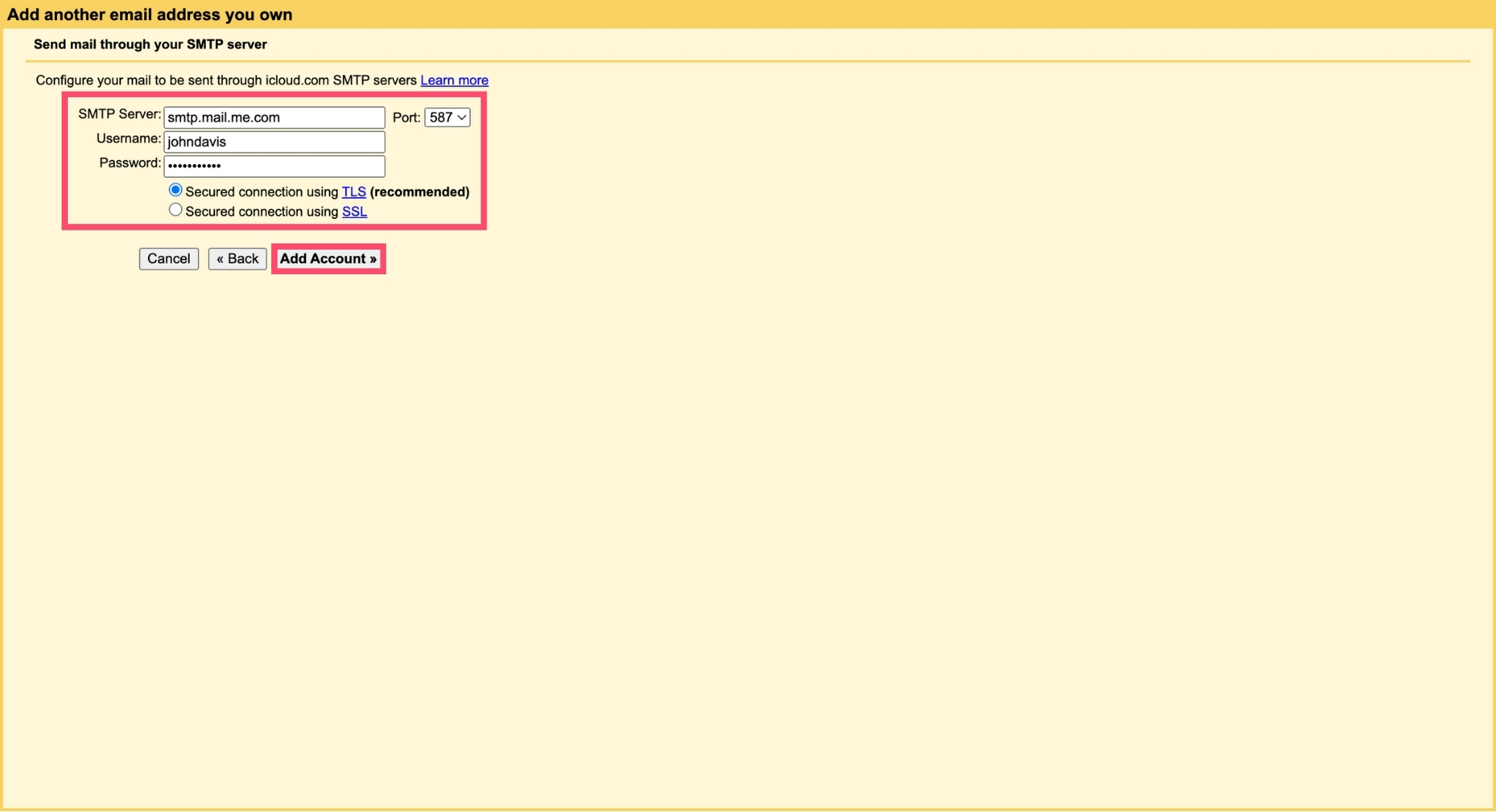Click the 'Configure your mail to be sent' text
Viewport: 1496px width, 812px height.
coord(226,80)
